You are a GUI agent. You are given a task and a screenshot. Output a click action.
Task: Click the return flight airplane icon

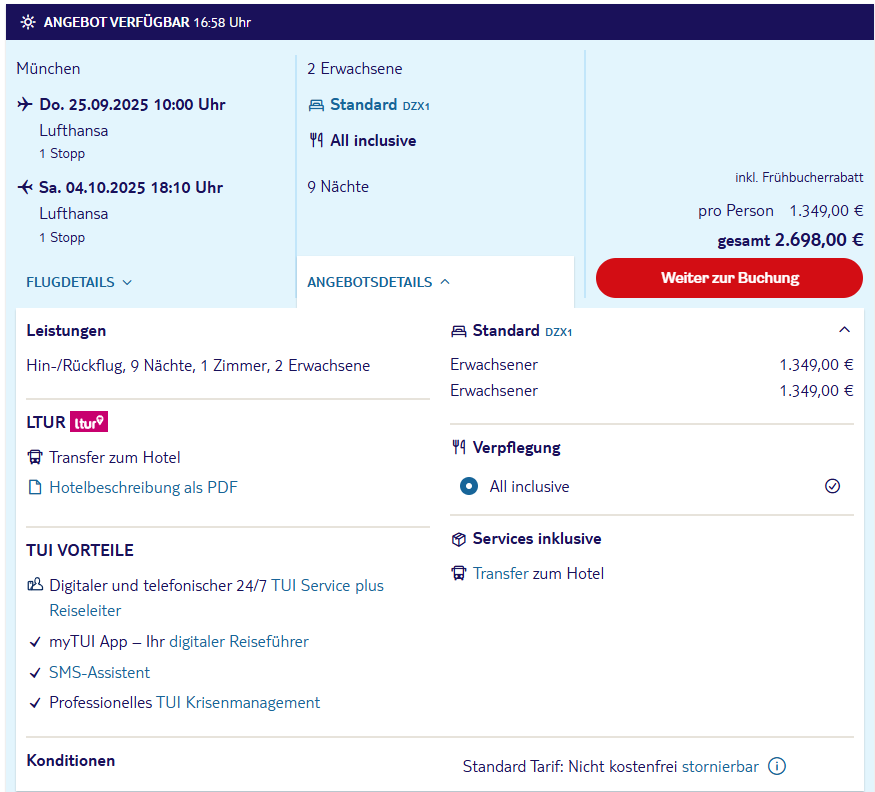(x=25, y=187)
